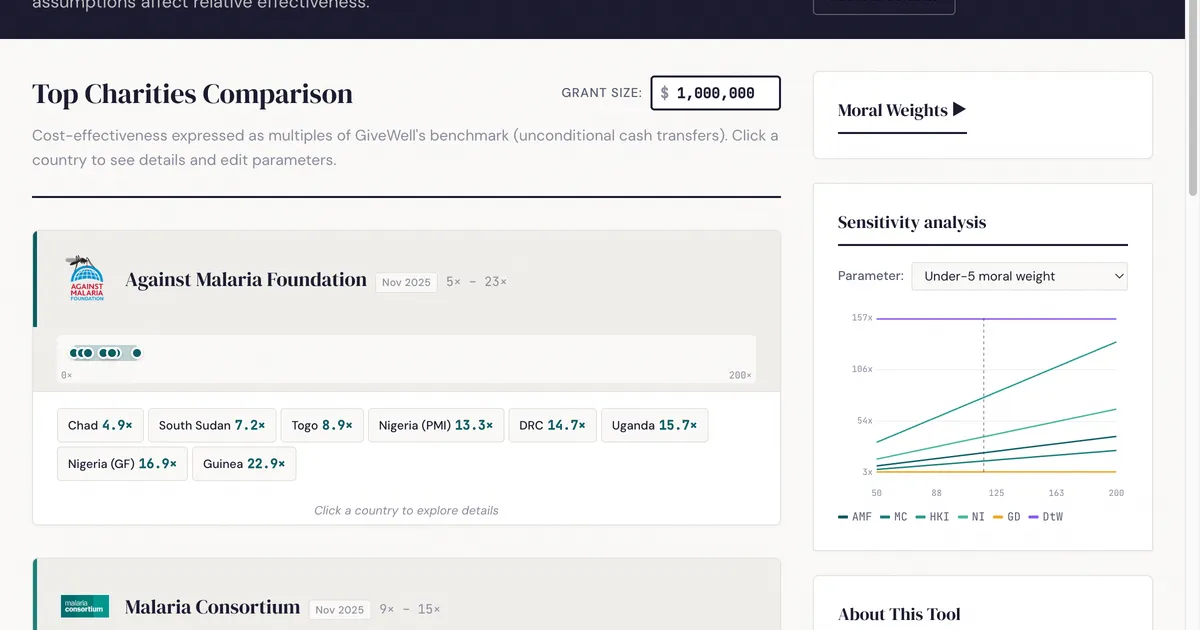Click the Against Malaria Foundation logo
The height and width of the screenshot is (630, 1200).
[85, 279]
